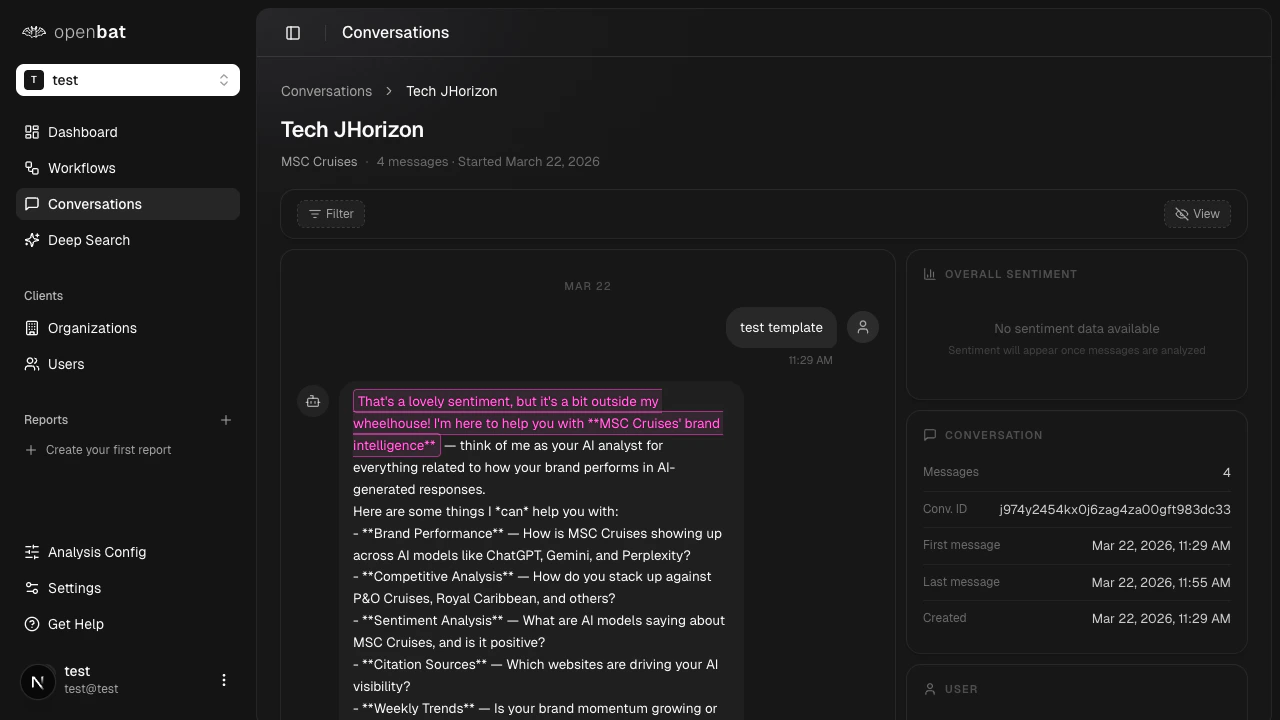This screenshot has height=720, width=1280.
Task: Toggle the sidebar panel icon
Action: click(293, 33)
